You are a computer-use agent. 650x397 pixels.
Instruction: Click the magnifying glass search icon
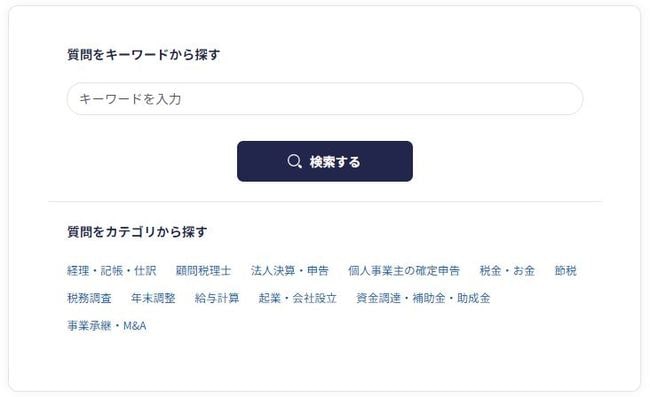[294, 161]
